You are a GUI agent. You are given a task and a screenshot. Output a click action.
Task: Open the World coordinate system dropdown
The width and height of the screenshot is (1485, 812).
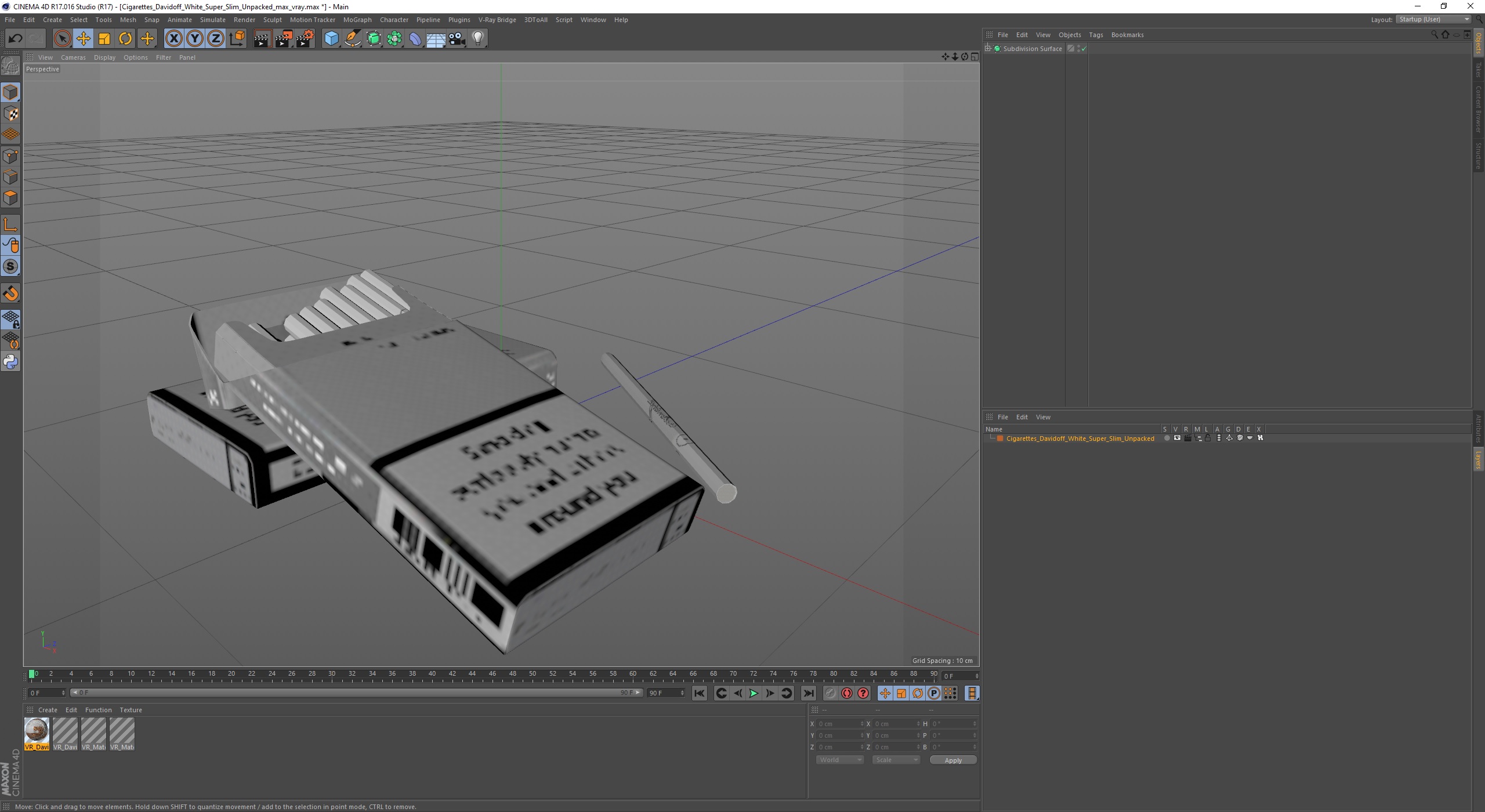tap(839, 760)
